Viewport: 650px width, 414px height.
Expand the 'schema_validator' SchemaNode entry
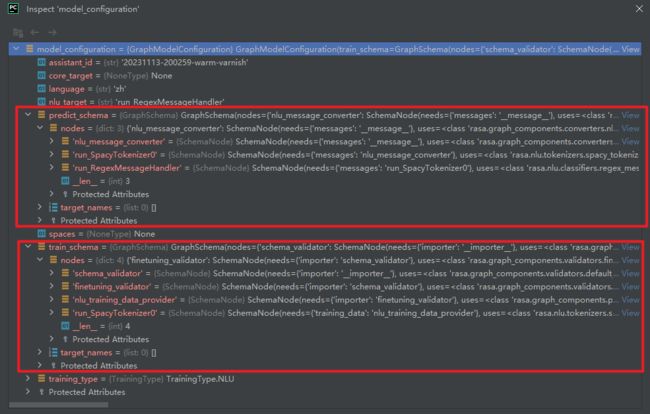52,272
